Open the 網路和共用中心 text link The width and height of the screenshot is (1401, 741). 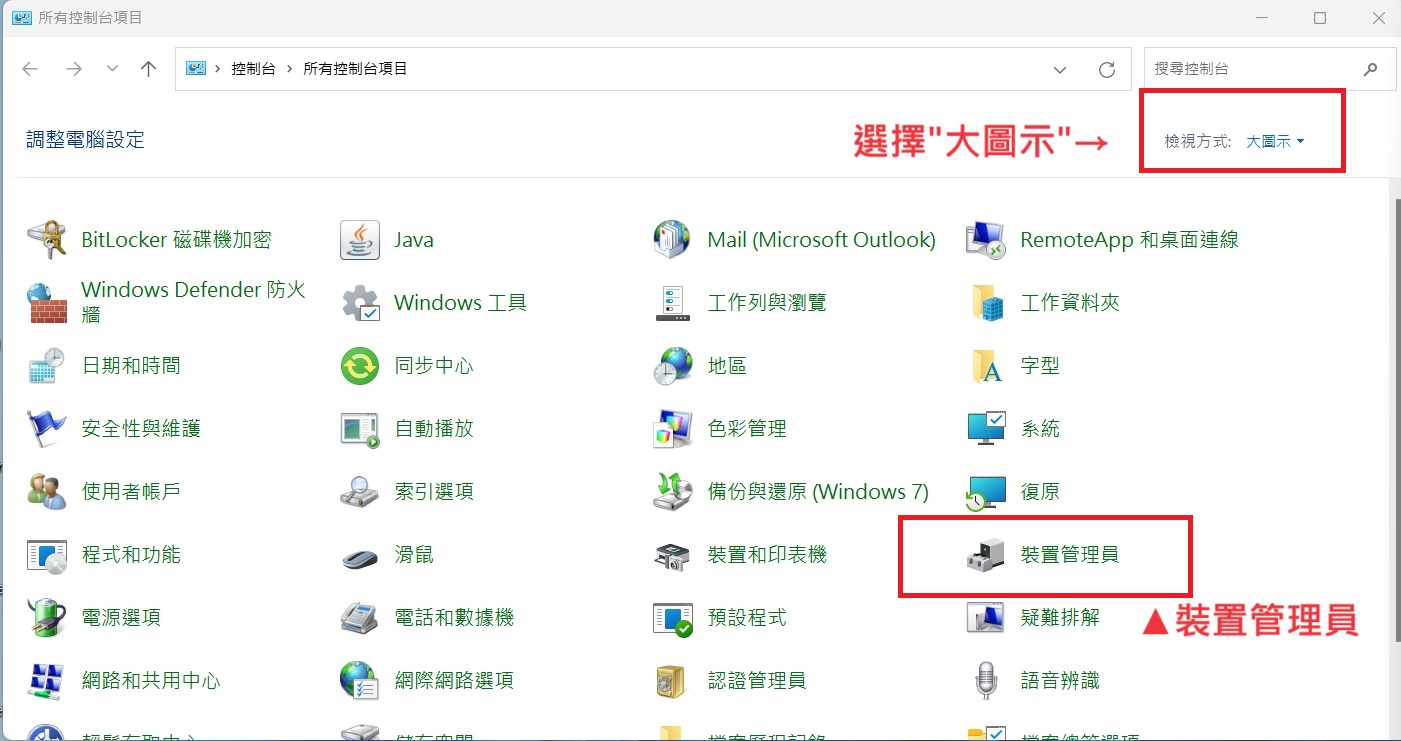151,681
